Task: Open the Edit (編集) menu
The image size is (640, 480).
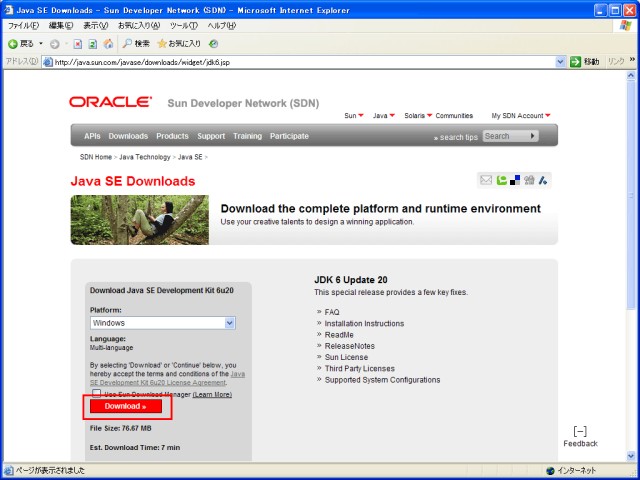Action: tap(61, 26)
